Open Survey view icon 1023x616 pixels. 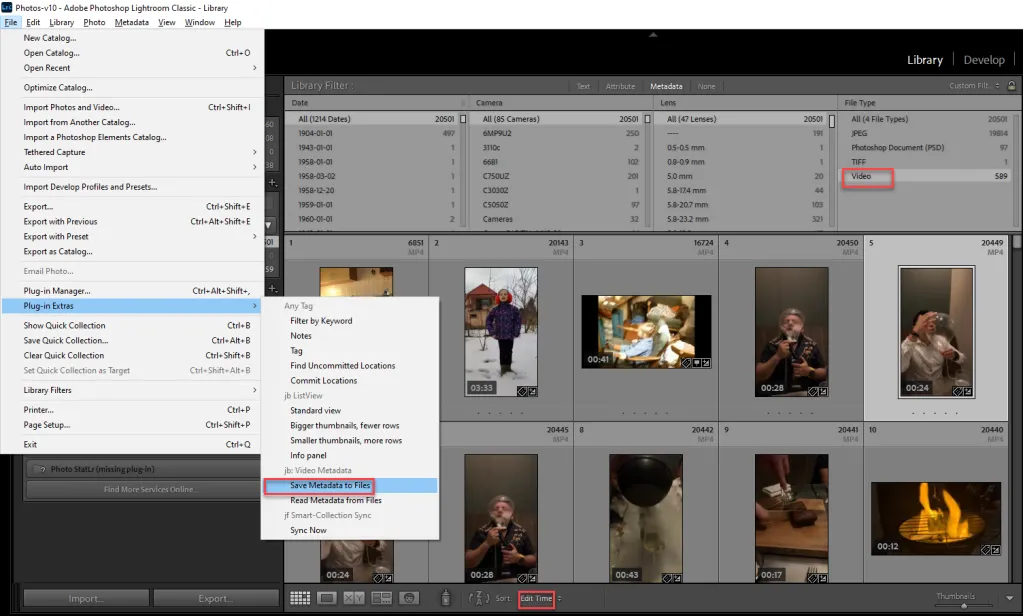click(x=380, y=598)
